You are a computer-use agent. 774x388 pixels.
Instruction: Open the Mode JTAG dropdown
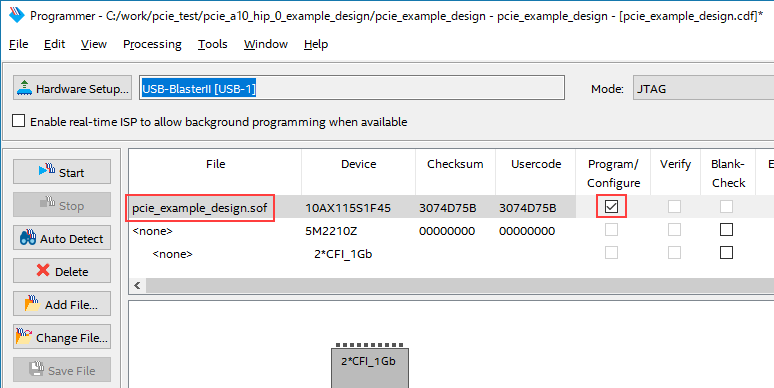click(x=703, y=88)
